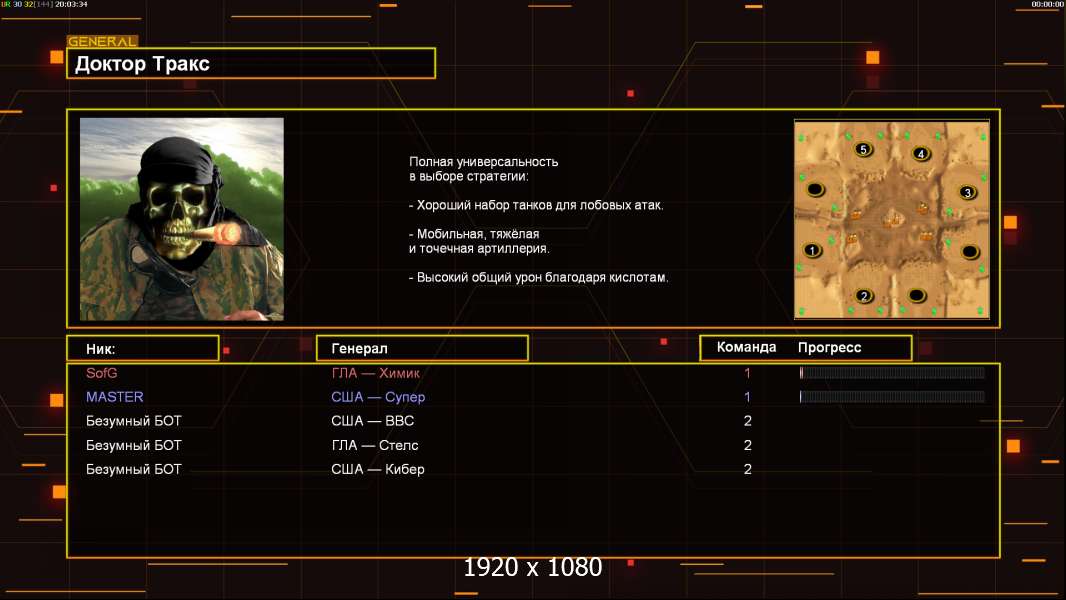This screenshot has width=1066, height=600.
Task: Click the 20:03:34 clock readout
Action: tap(71, 4)
